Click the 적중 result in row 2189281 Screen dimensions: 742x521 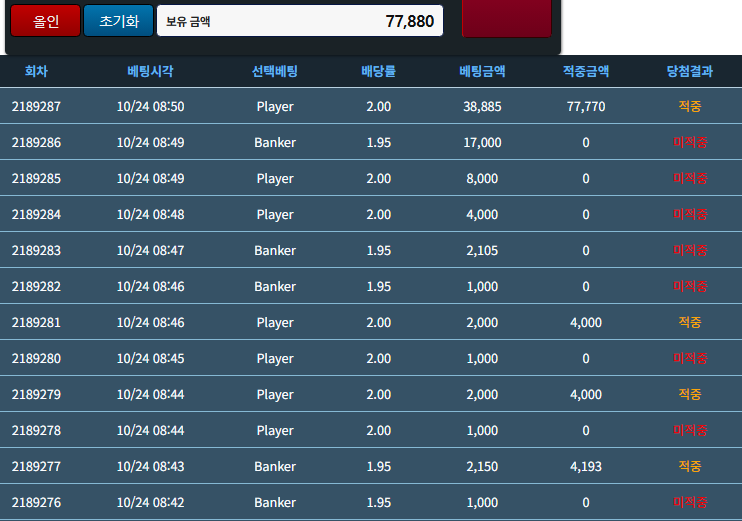pyautogui.click(x=689, y=322)
